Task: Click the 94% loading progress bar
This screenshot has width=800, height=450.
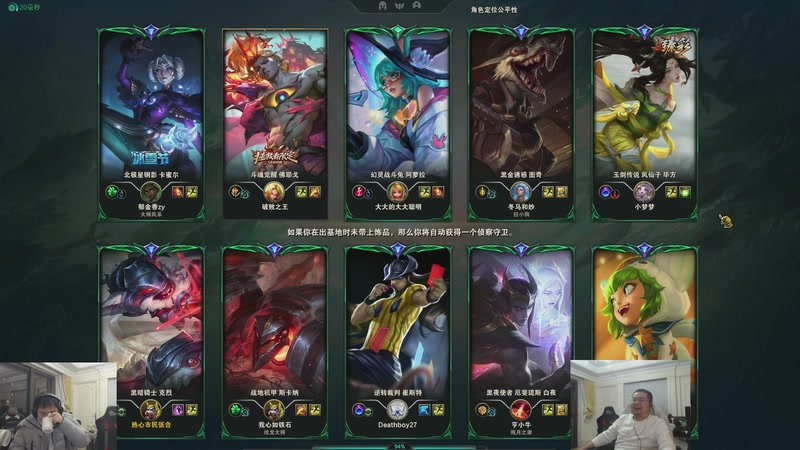Action: 399,446
